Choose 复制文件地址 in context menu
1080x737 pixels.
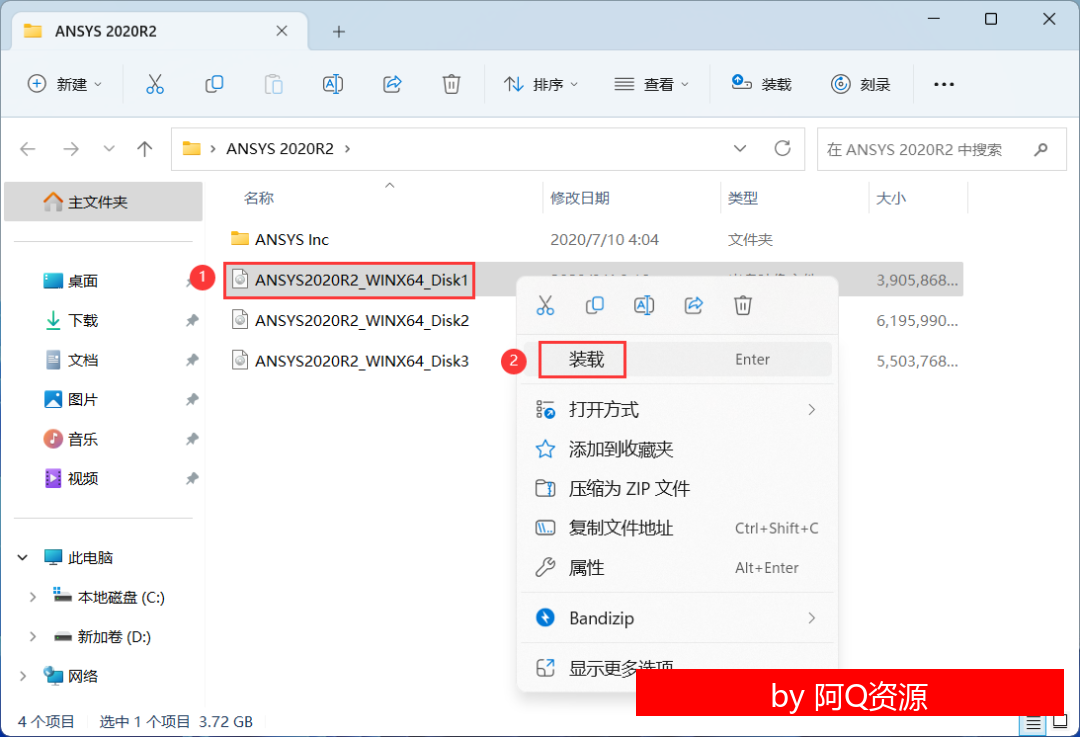coord(677,528)
